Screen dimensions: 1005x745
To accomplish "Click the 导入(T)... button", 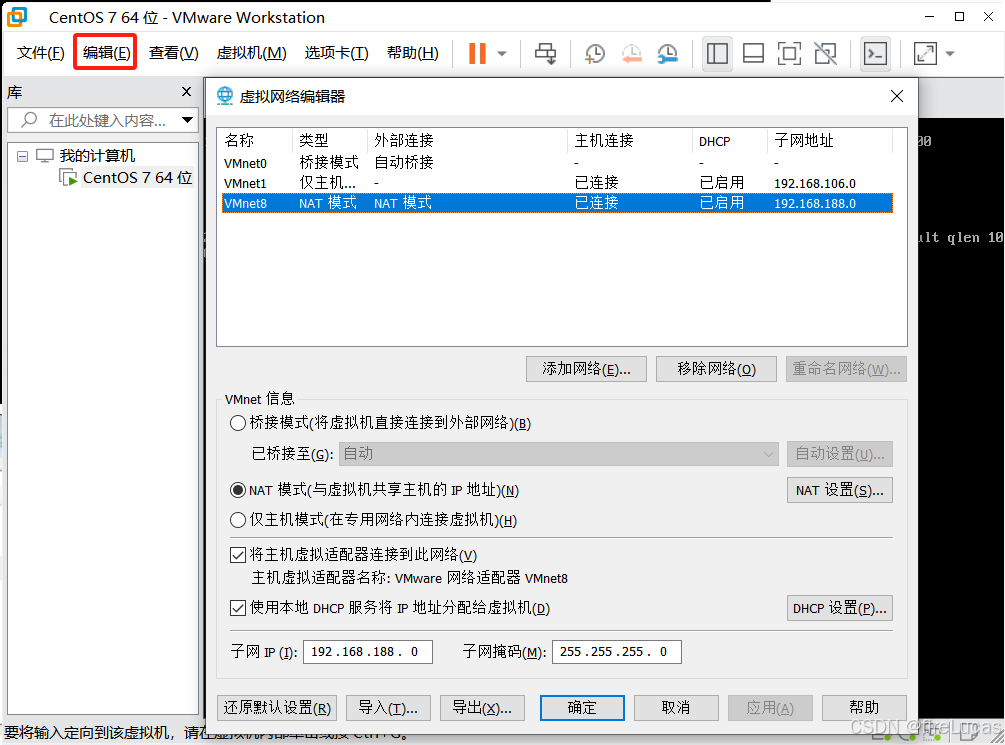I will pyautogui.click(x=388, y=708).
